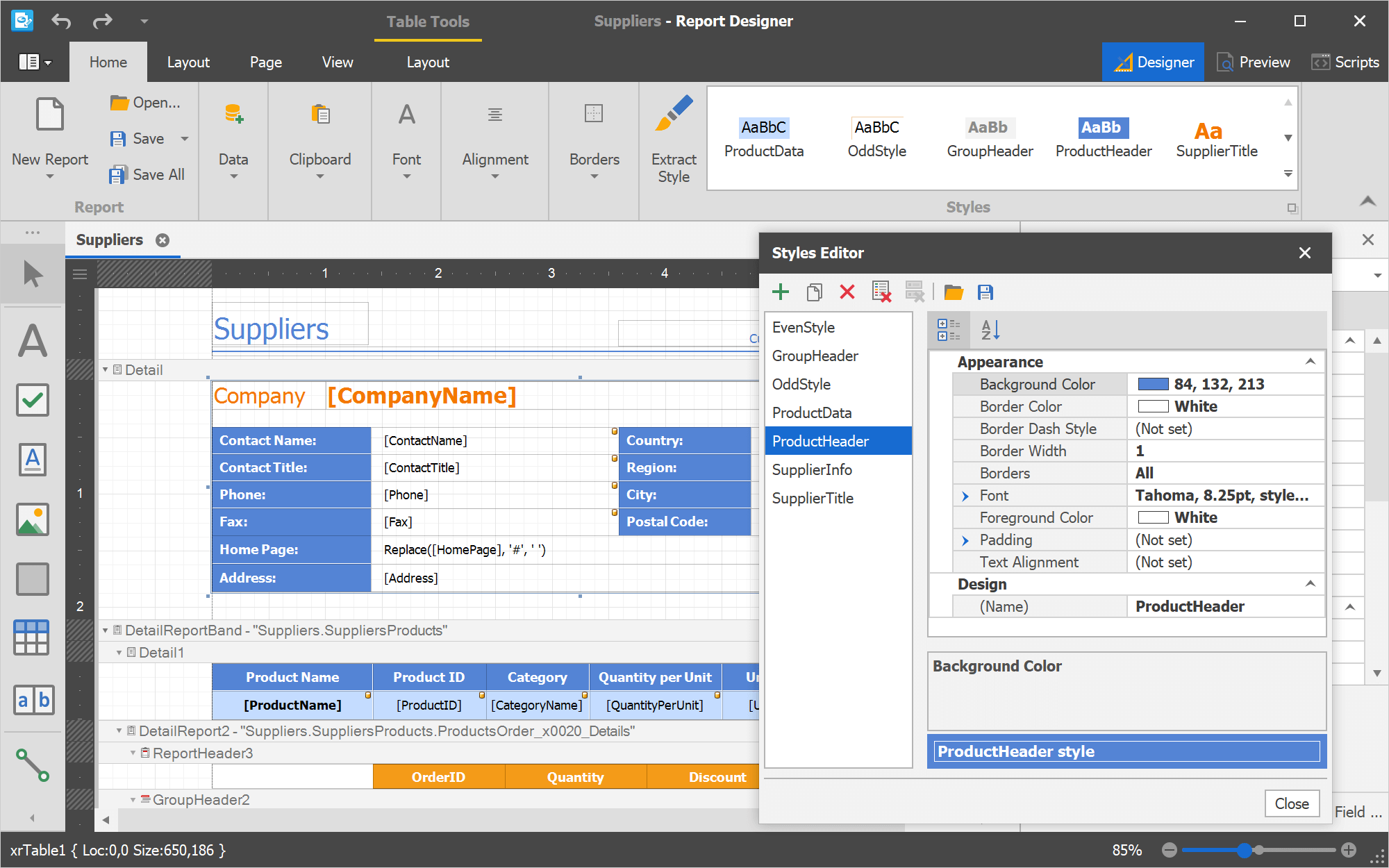Click the Add new style icon
Image resolution: width=1389 pixels, height=868 pixels.
(x=781, y=292)
